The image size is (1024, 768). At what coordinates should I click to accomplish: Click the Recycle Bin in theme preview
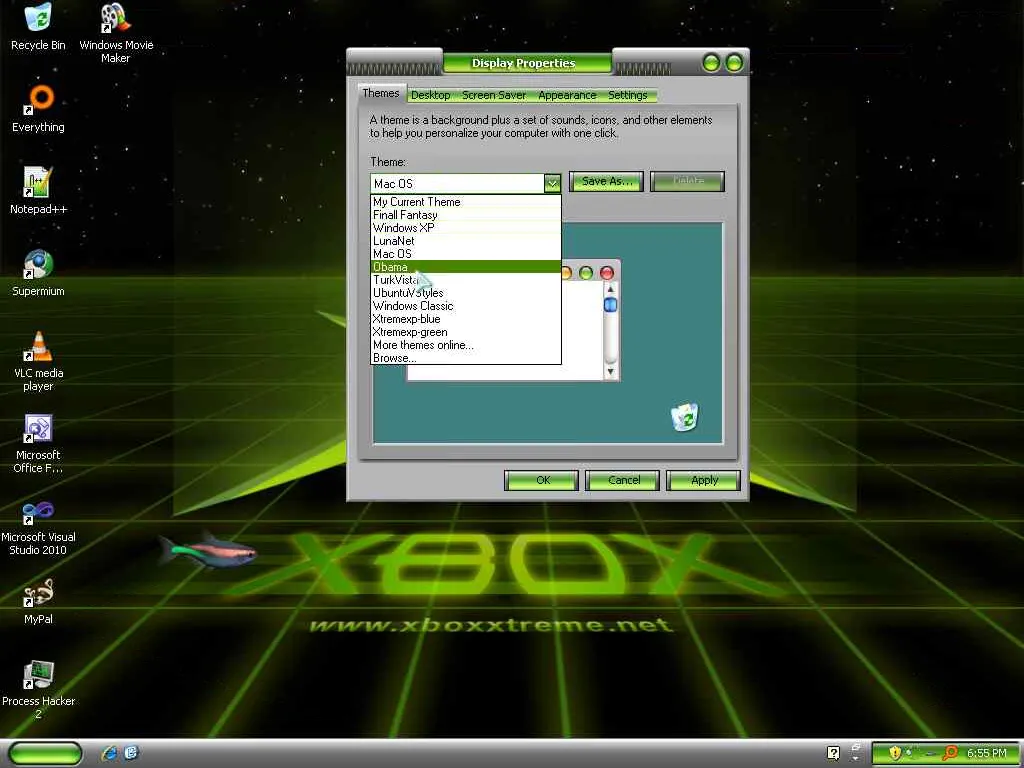point(684,417)
